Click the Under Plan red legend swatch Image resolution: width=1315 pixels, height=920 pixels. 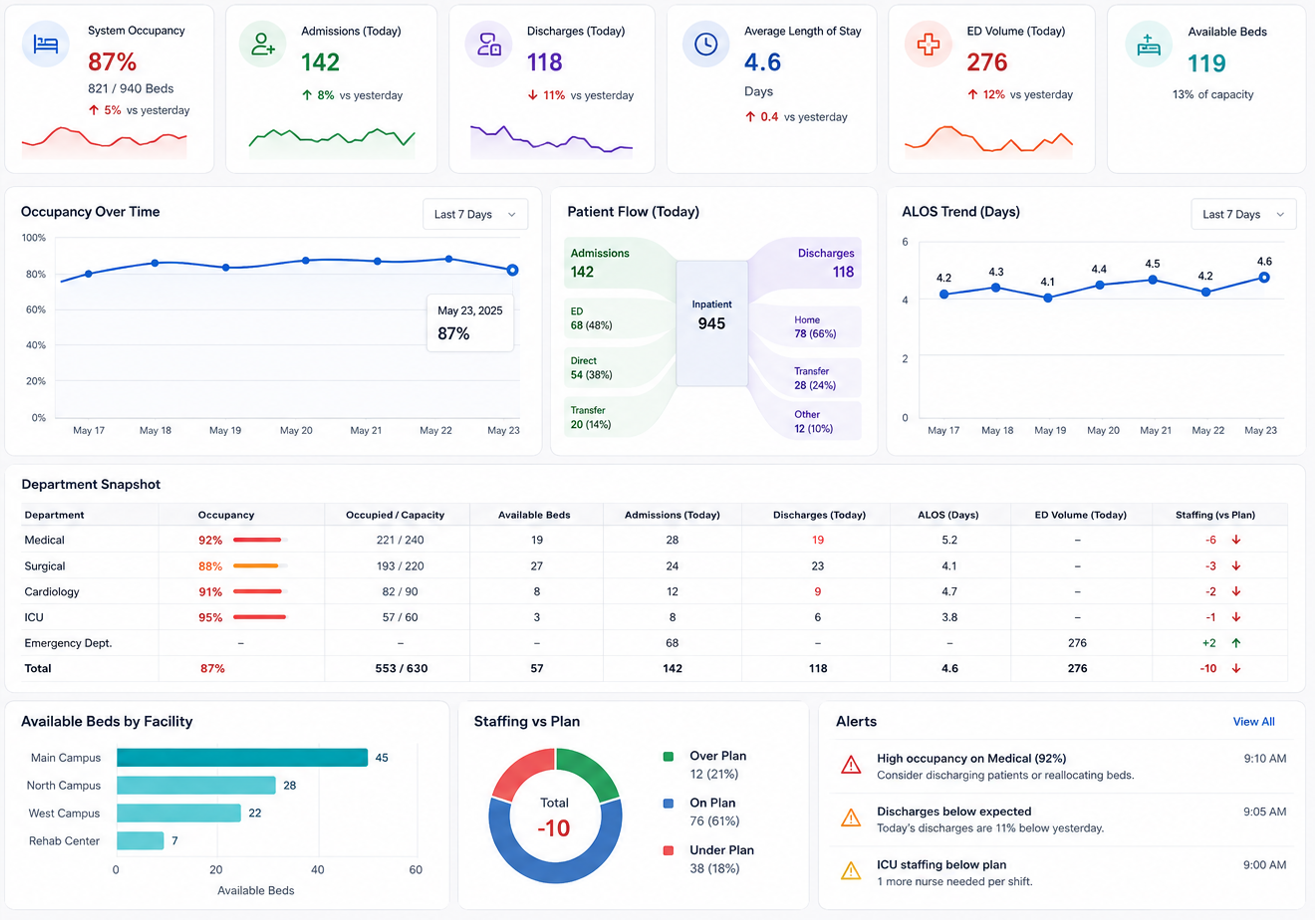coord(668,850)
